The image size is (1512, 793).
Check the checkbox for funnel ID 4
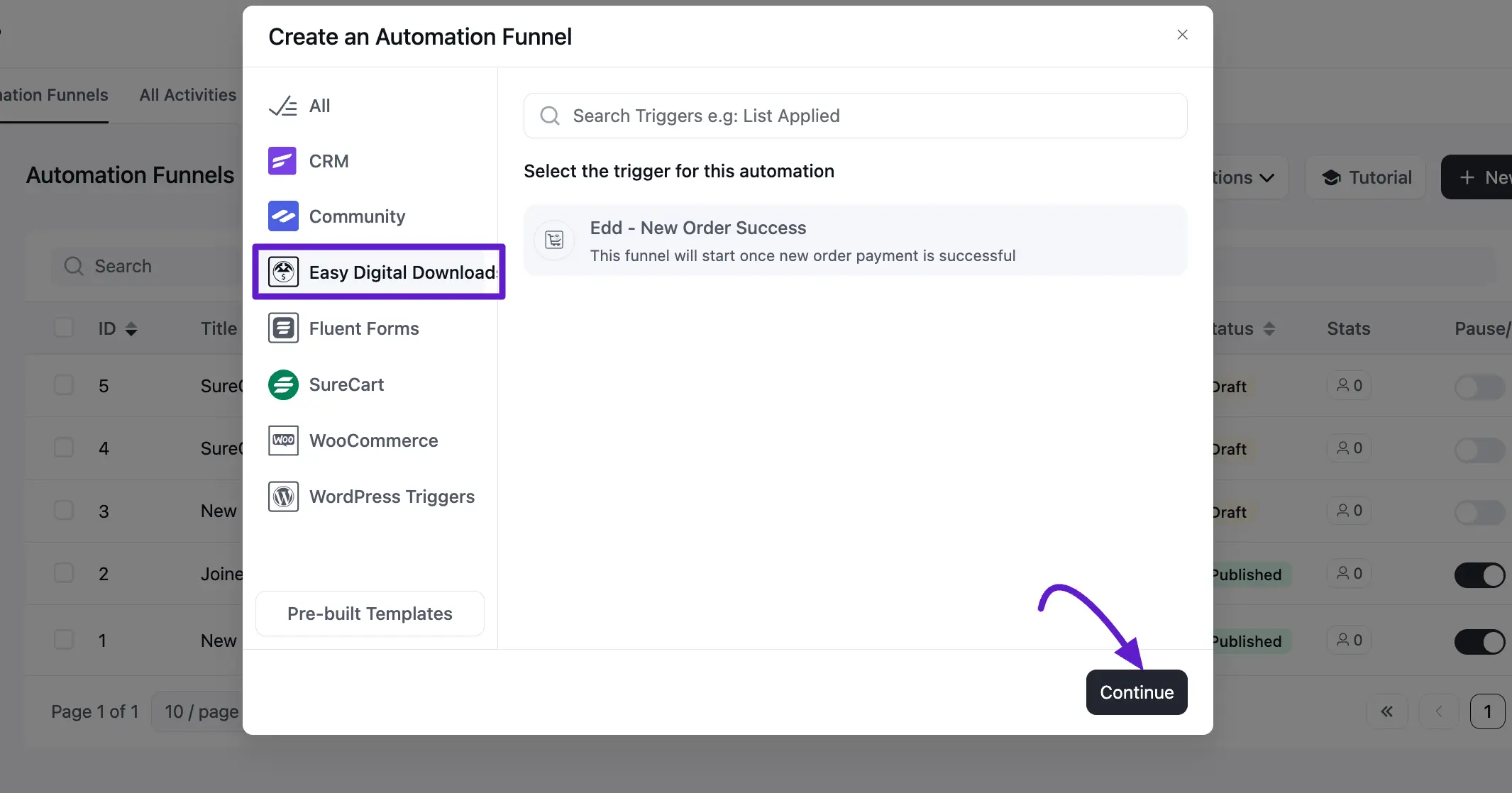(x=64, y=448)
